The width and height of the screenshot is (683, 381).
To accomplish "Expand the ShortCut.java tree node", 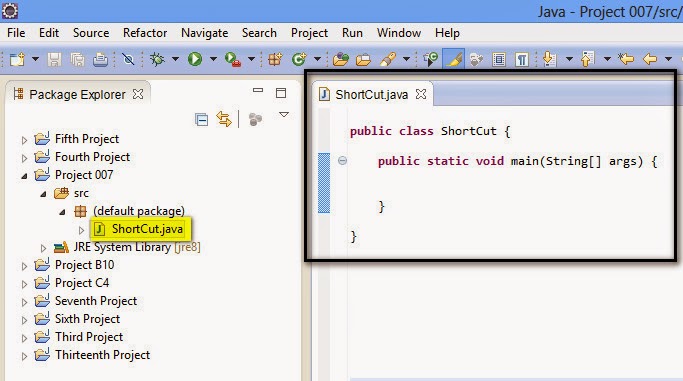I will point(81,230).
